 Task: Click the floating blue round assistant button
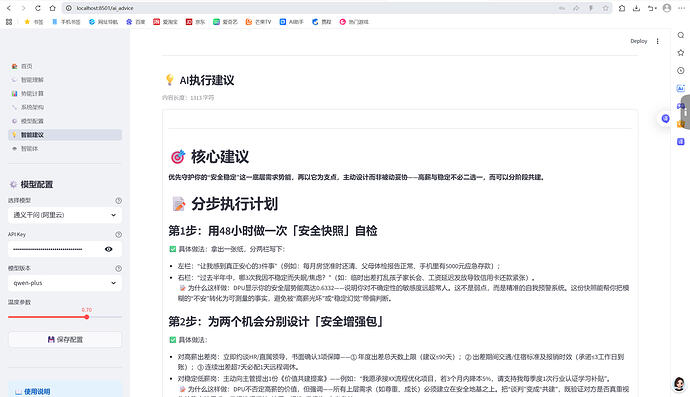(x=665, y=118)
